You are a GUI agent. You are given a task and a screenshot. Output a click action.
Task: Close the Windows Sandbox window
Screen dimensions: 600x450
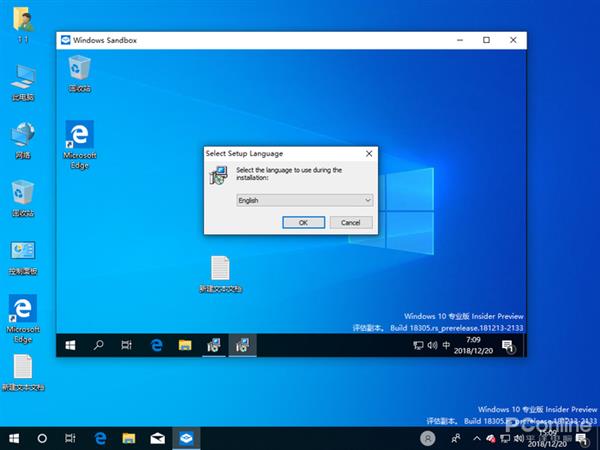[514, 40]
